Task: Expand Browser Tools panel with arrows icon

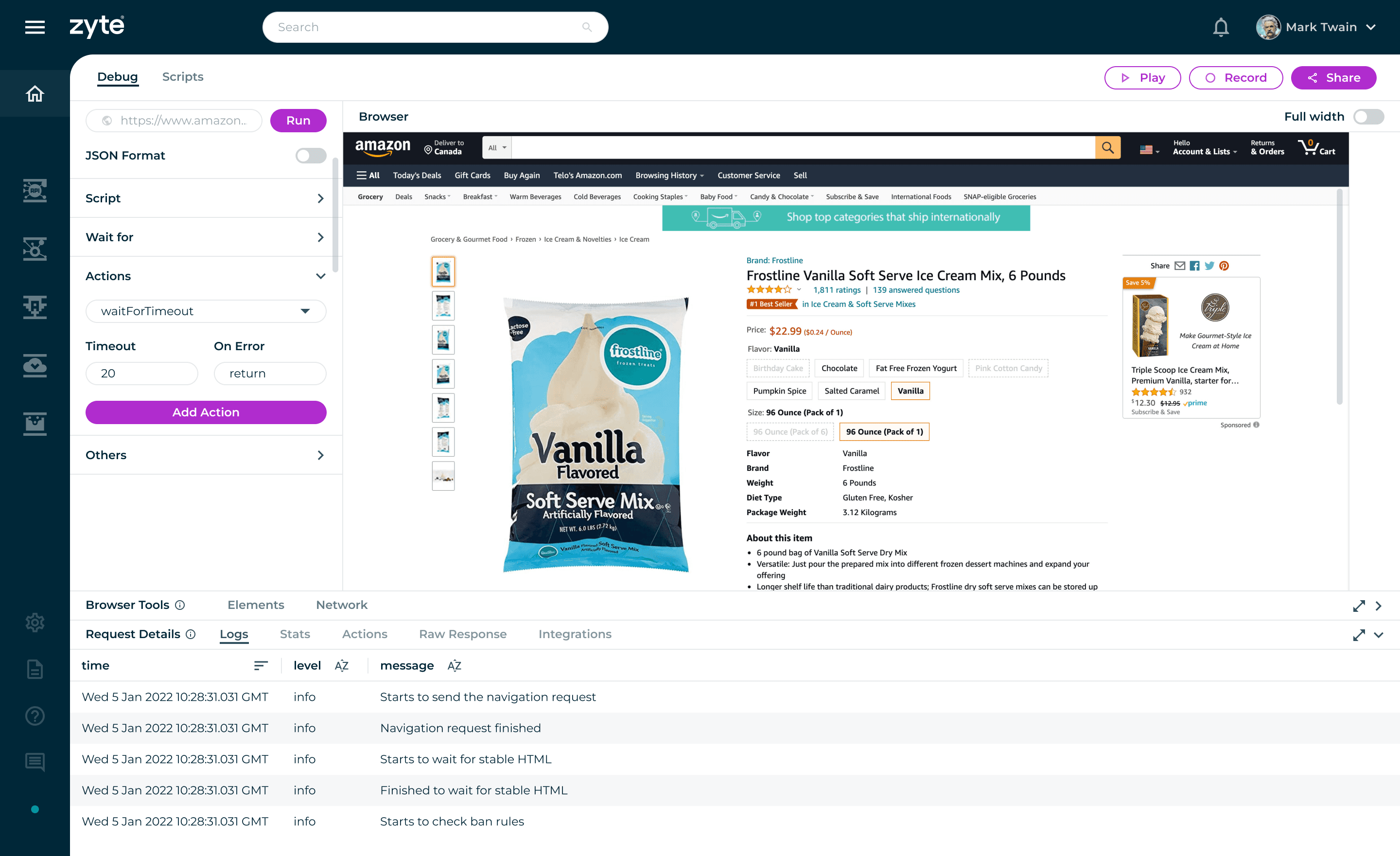Action: [x=1359, y=606]
